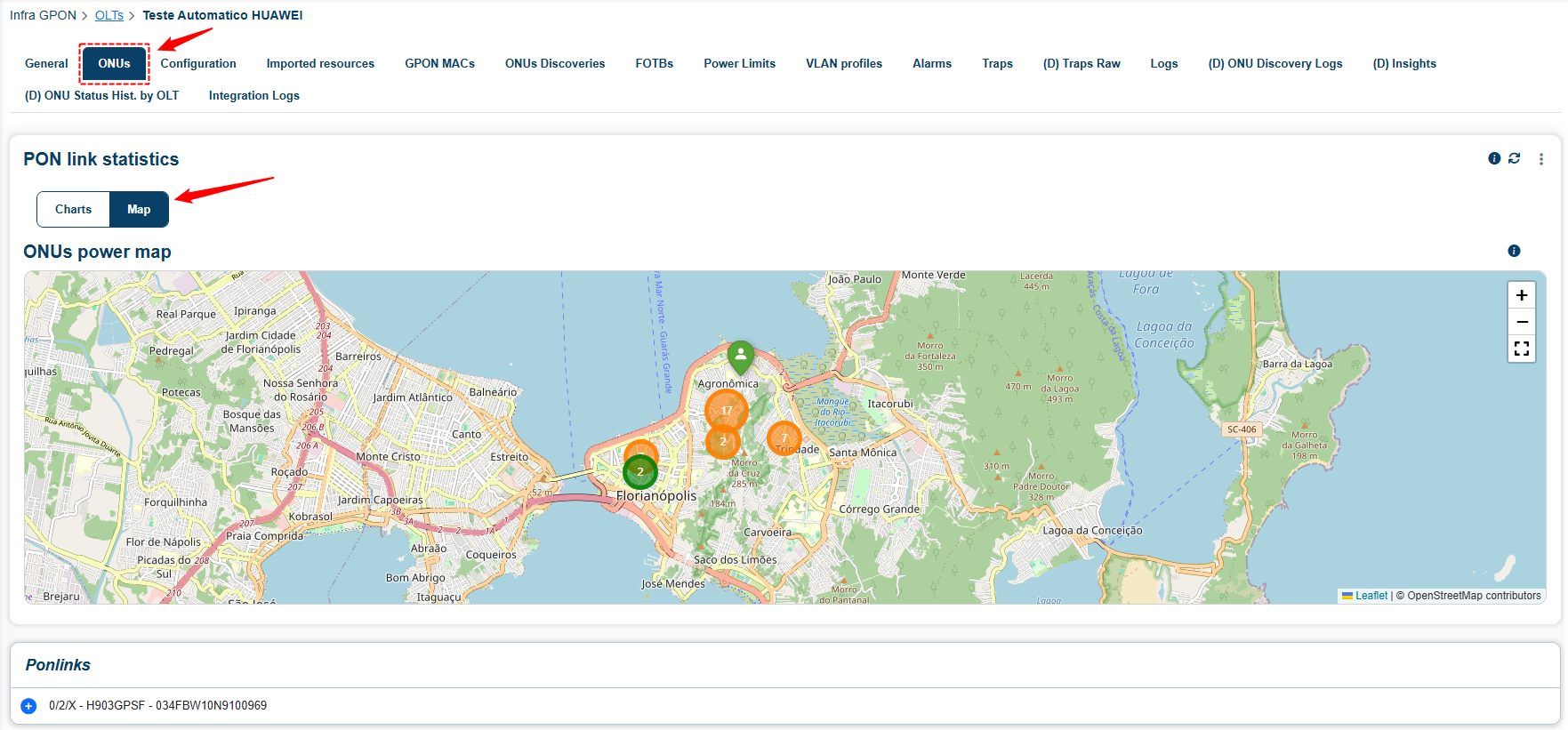
Task: Zoom in on the map
Action: [1522, 295]
